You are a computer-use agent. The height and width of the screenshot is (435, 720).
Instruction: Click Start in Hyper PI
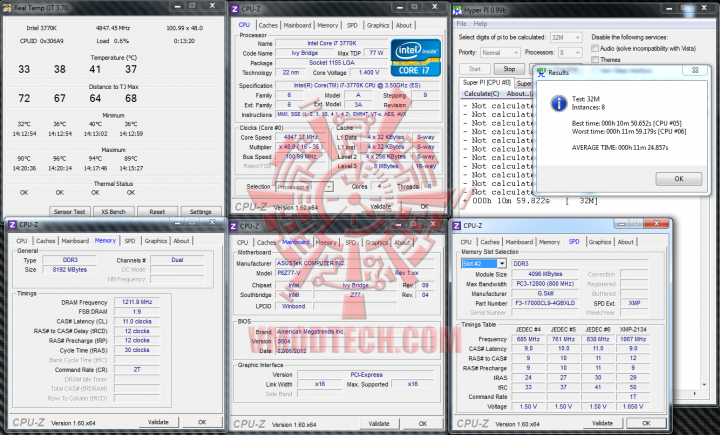pyautogui.click(x=475, y=69)
